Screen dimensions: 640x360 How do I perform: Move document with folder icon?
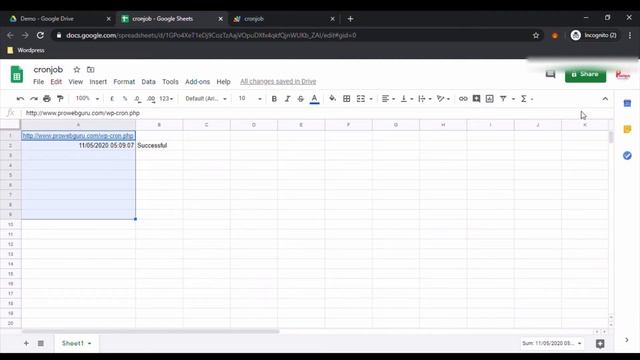click(91, 70)
